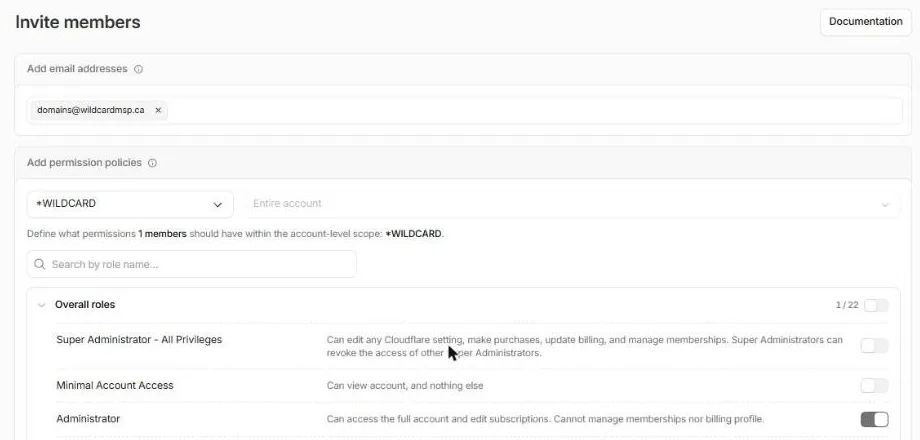This screenshot has height=440, width=920.
Task: Click info icon beside Add permission policies
Action: click(153, 163)
